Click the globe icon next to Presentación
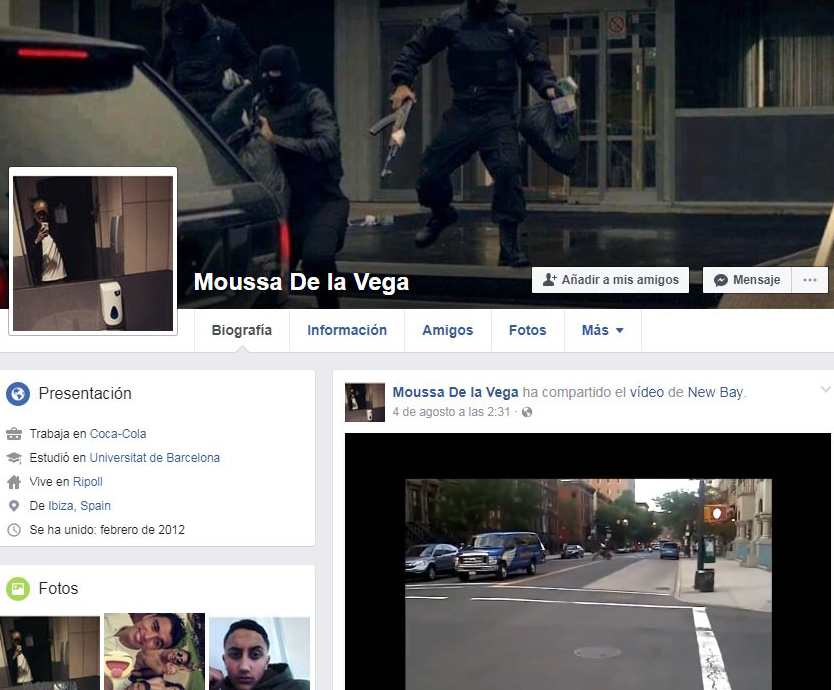 pyautogui.click(x=18, y=394)
